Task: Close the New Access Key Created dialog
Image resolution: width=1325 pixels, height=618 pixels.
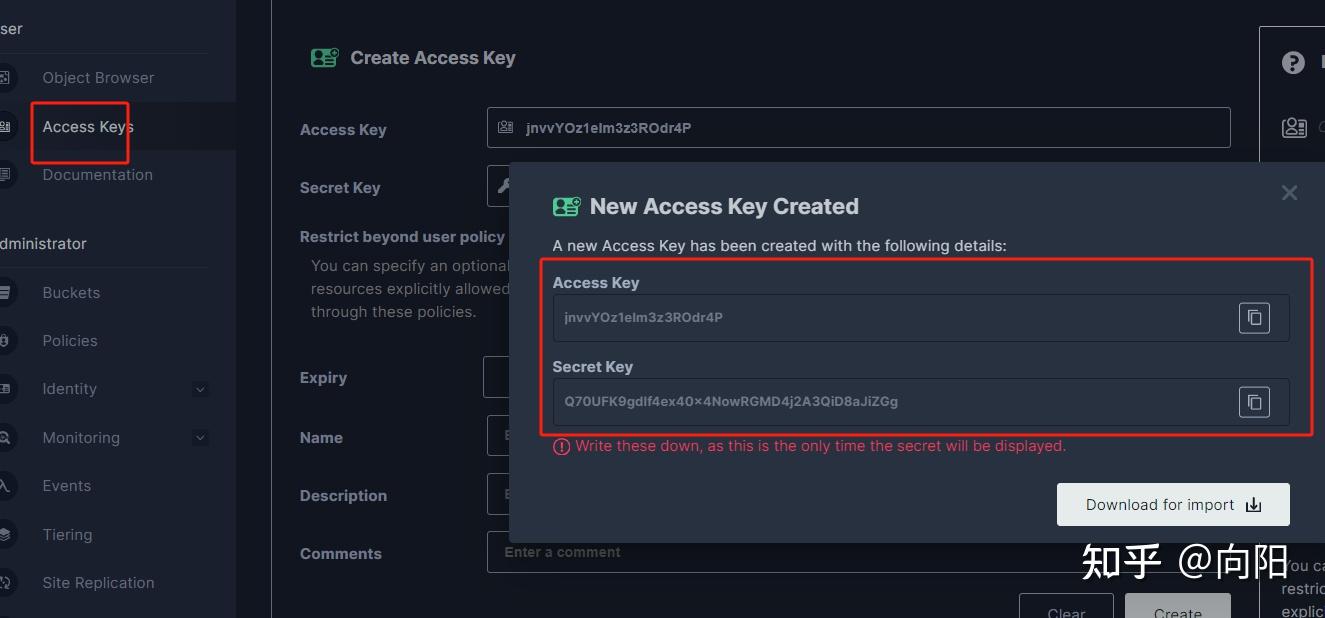Action: click(x=1289, y=193)
